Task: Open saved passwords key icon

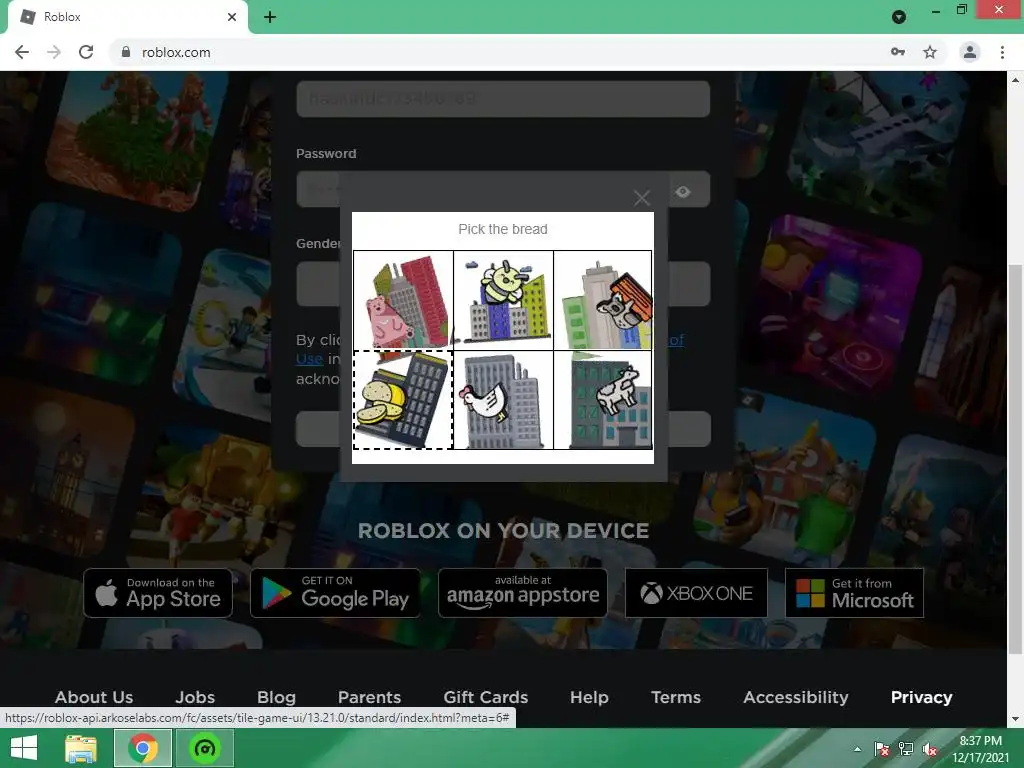Action: pos(898,52)
